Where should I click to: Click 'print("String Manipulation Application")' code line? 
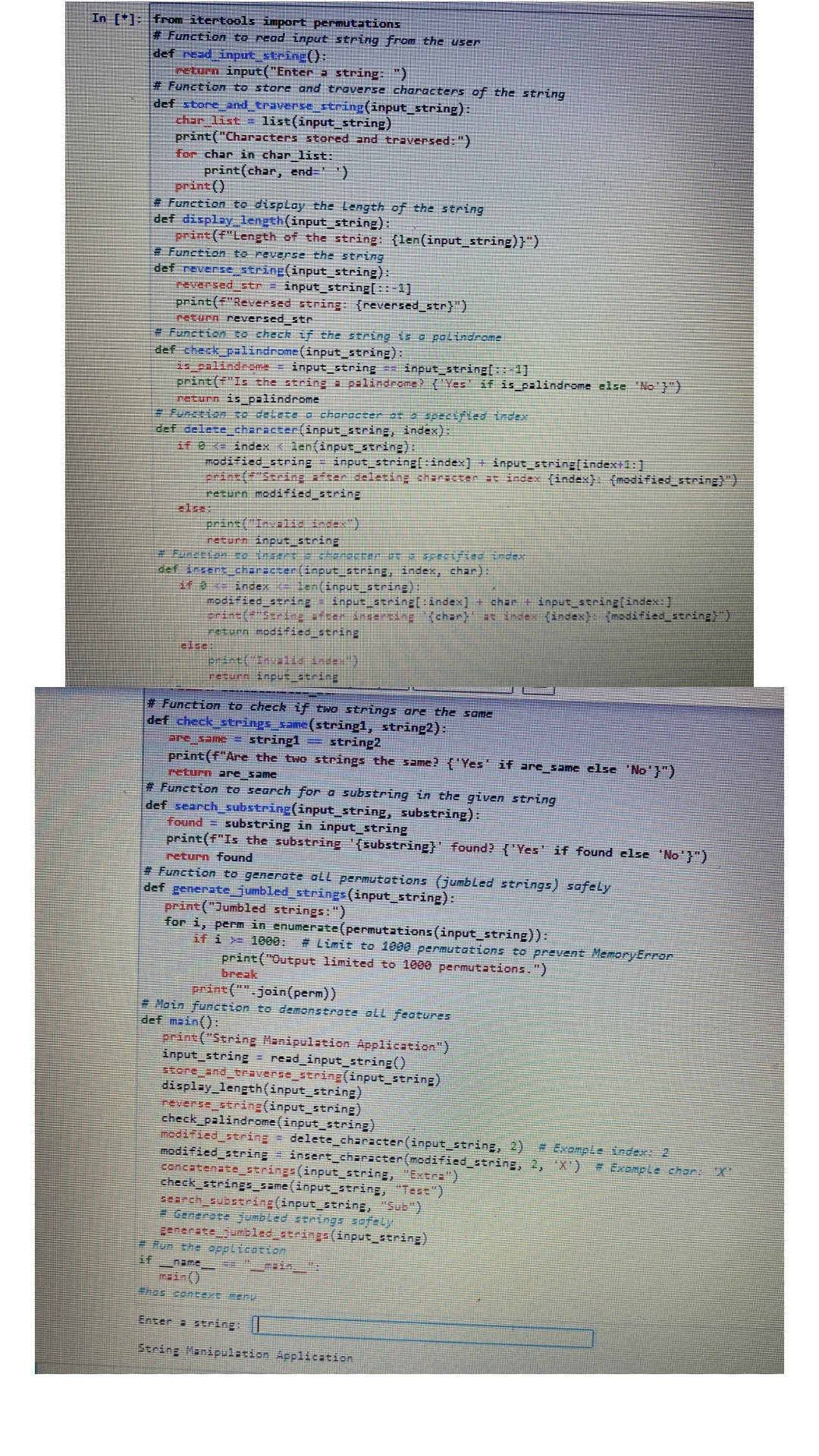[306, 1042]
